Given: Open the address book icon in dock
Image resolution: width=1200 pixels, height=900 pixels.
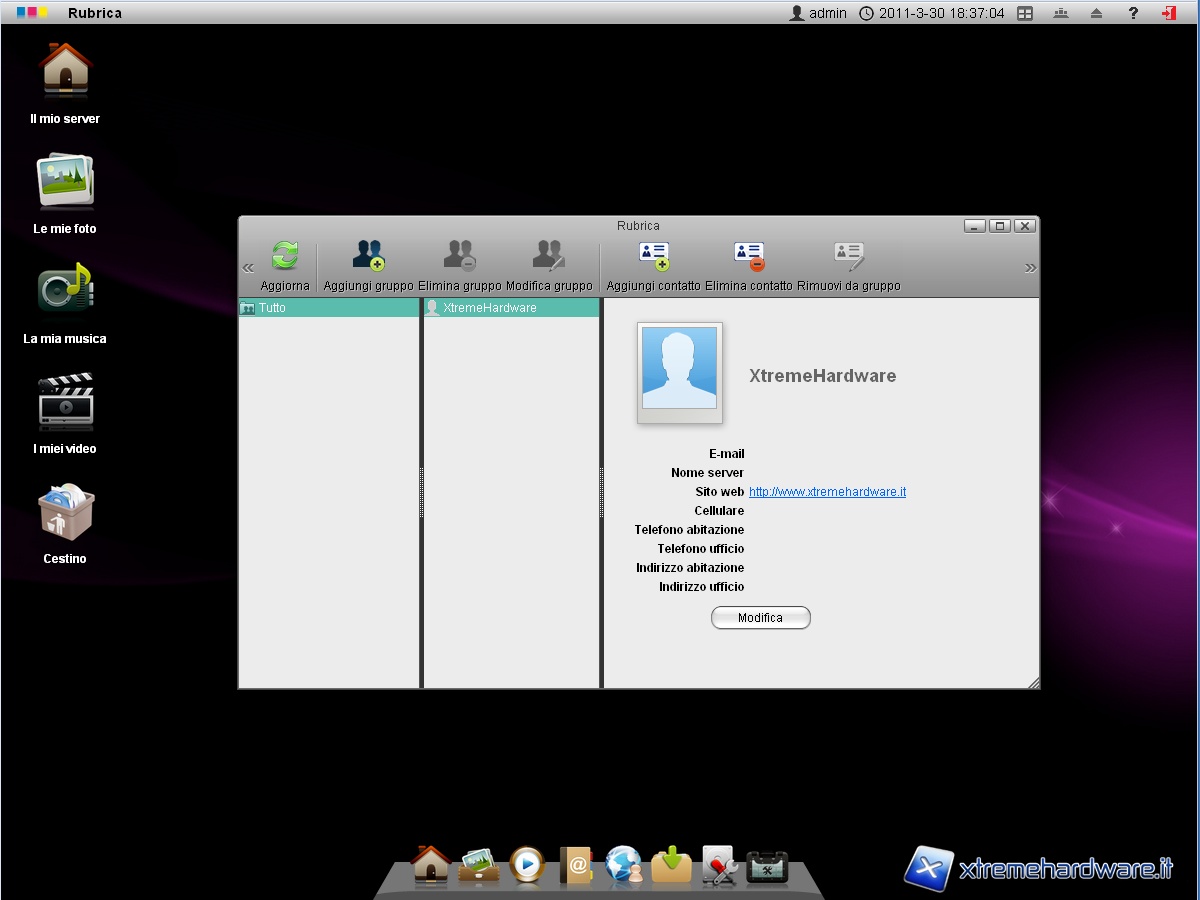Looking at the screenshot, I should coord(576,864).
